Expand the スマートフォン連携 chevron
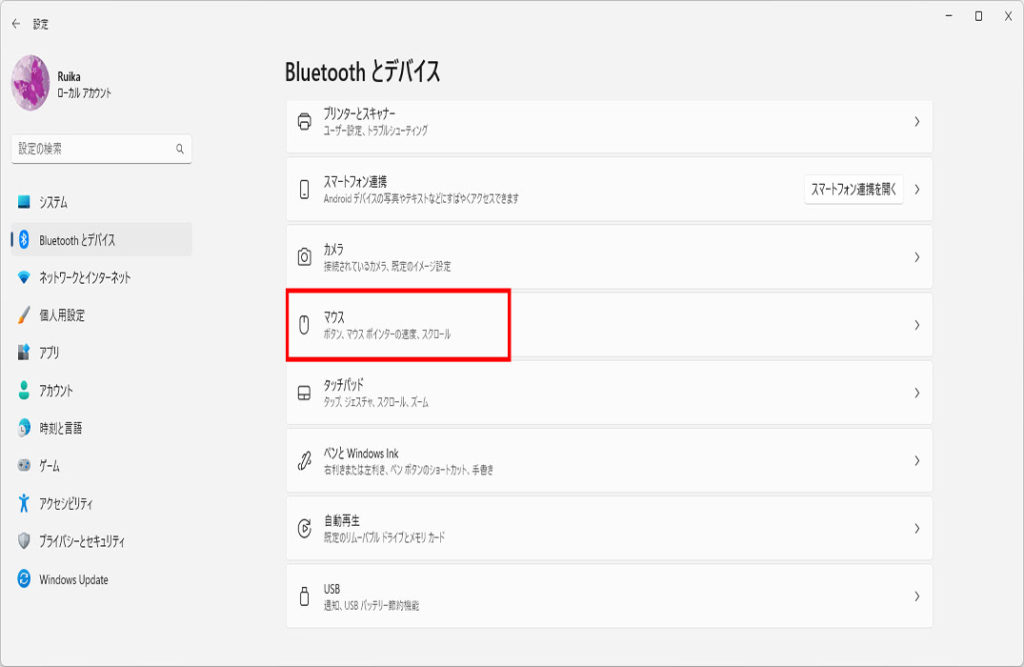 click(x=916, y=189)
